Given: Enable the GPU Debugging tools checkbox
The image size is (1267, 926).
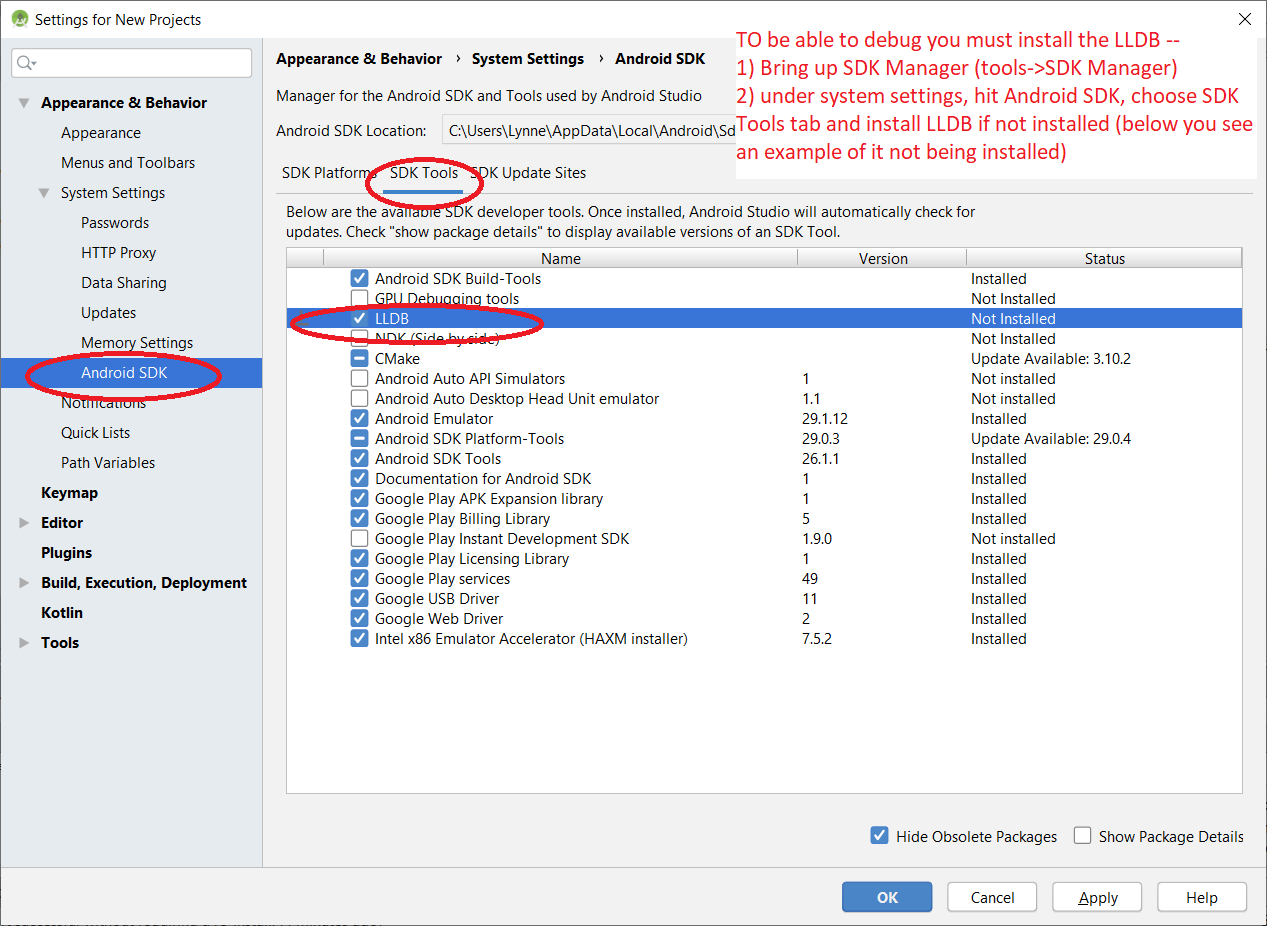Looking at the screenshot, I should tap(360, 299).
